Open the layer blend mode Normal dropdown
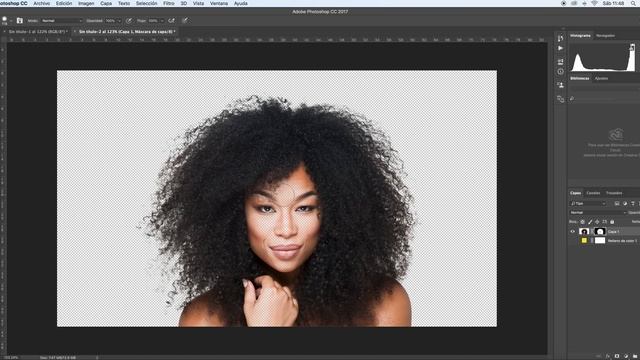 pyautogui.click(x=598, y=213)
